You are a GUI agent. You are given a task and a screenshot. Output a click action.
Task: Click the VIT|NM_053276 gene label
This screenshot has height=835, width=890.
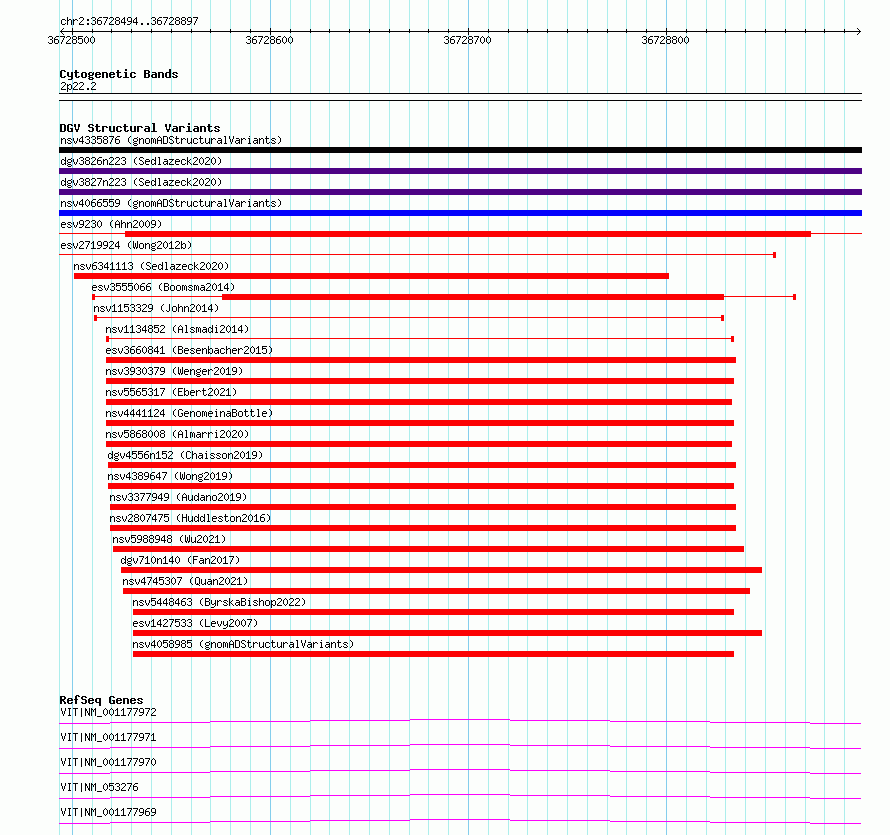point(99,787)
